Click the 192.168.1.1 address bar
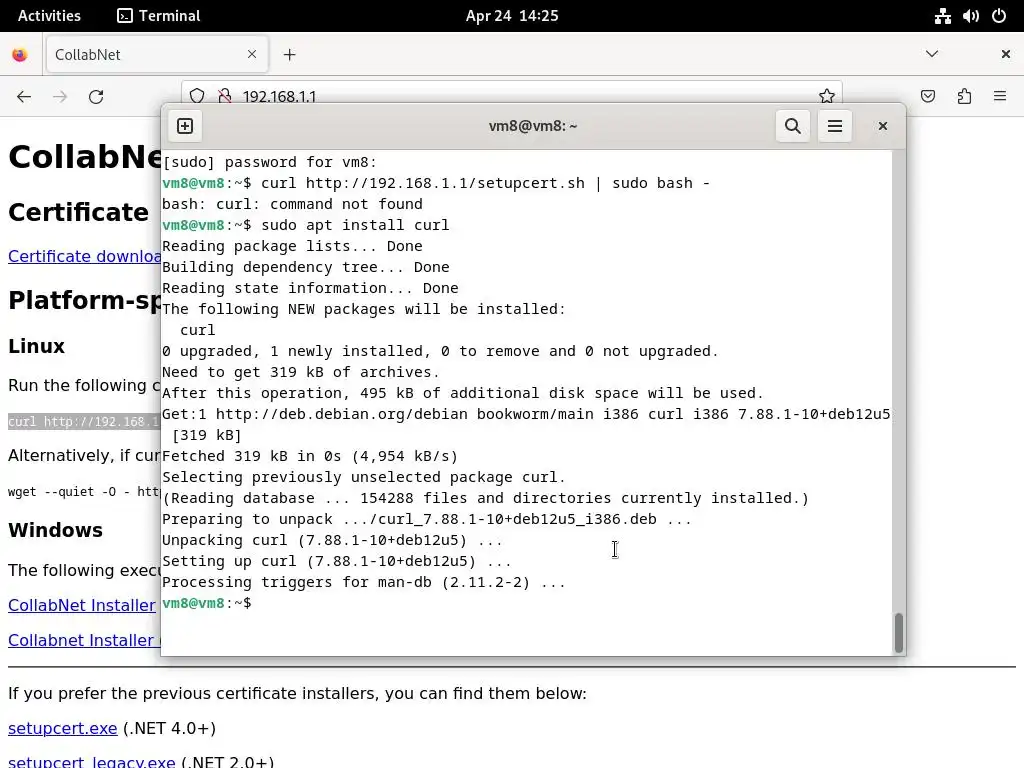 click(x=512, y=97)
